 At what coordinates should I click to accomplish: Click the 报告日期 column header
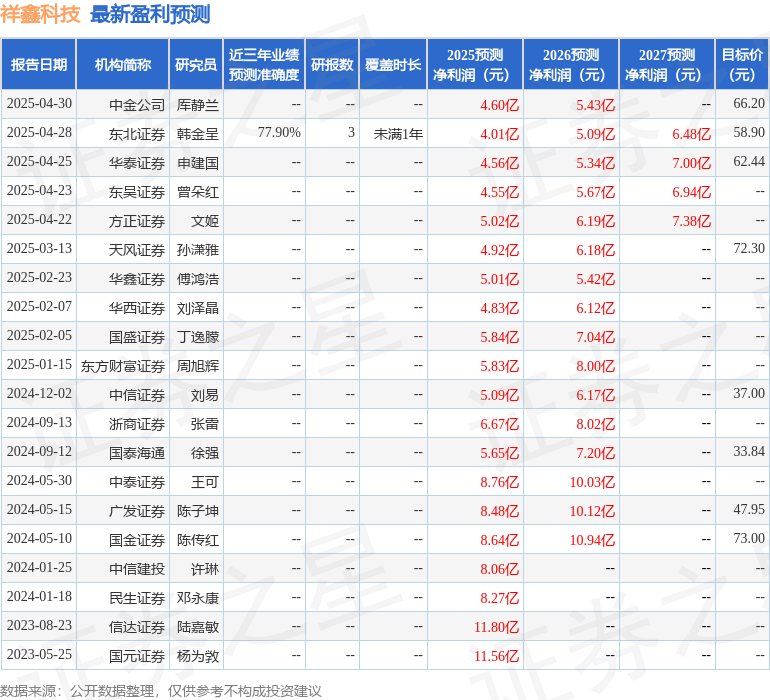tap(38, 64)
